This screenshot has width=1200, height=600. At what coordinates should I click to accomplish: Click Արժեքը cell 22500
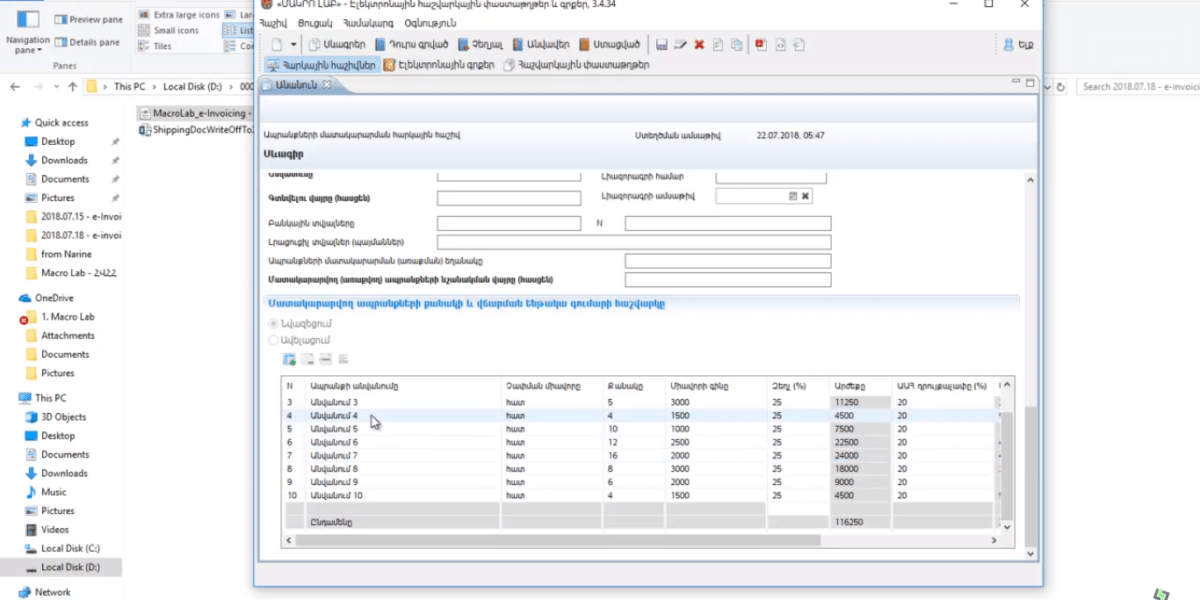point(860,441)
